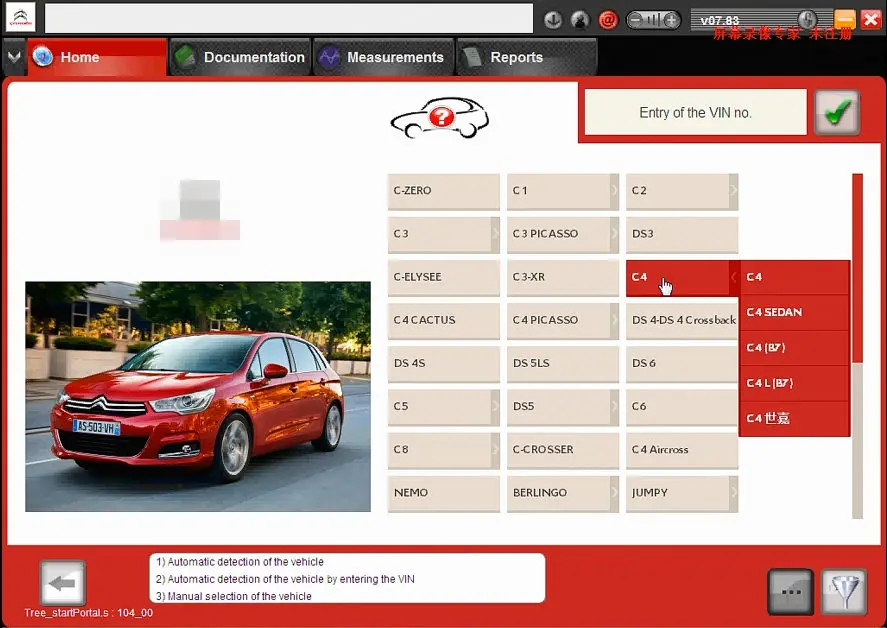Open more options with the ellipsis button

790,592
